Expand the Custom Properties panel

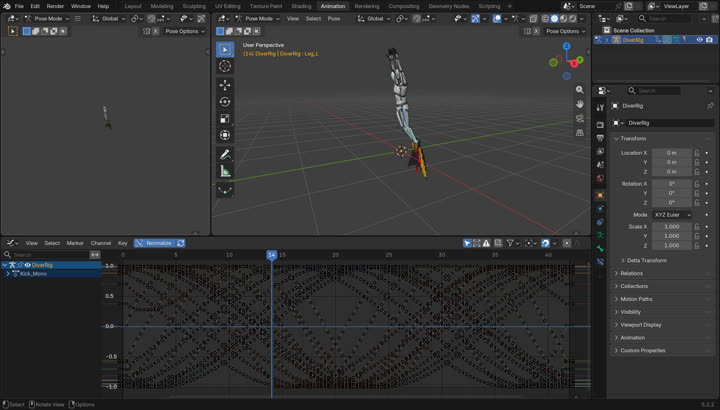642,350
